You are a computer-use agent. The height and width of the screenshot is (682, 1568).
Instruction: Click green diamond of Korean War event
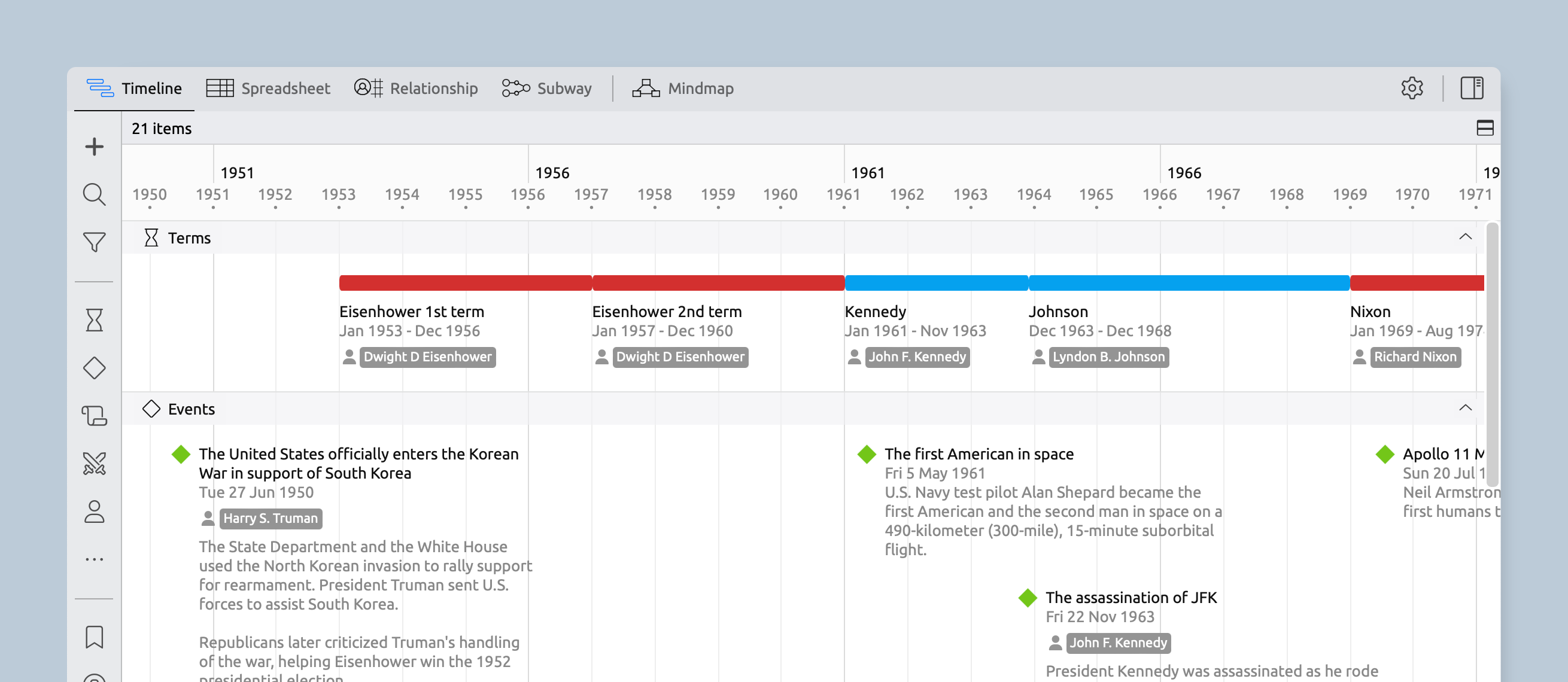[181, 454]
